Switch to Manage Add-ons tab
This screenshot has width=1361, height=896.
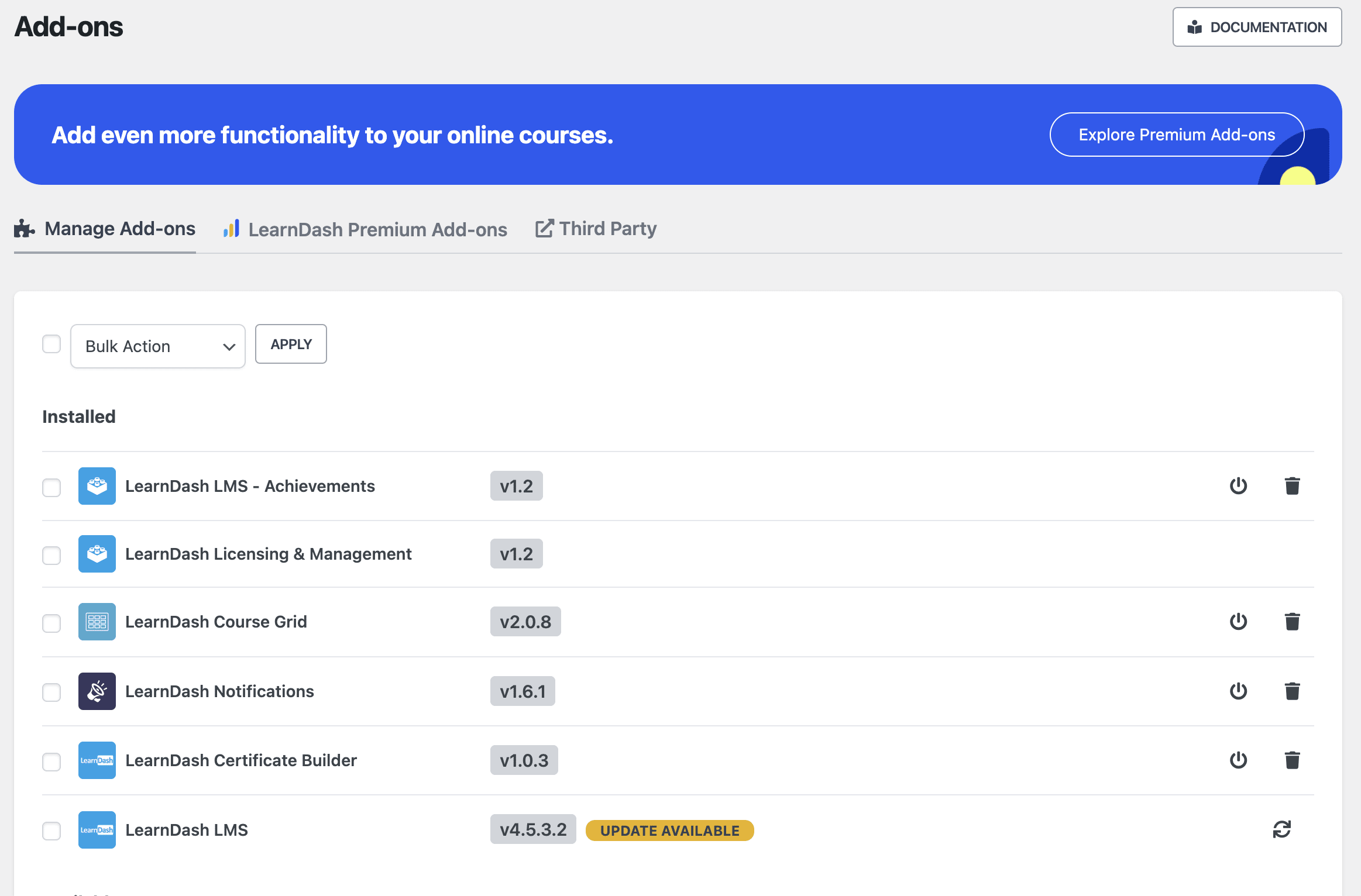[x=105, y=229]
